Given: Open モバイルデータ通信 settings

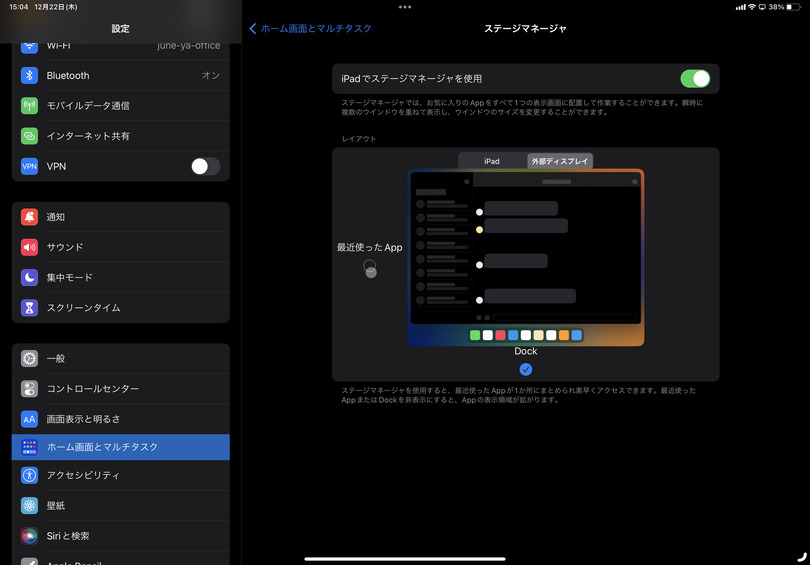Looking at the screenshot, I should [121, 106].
